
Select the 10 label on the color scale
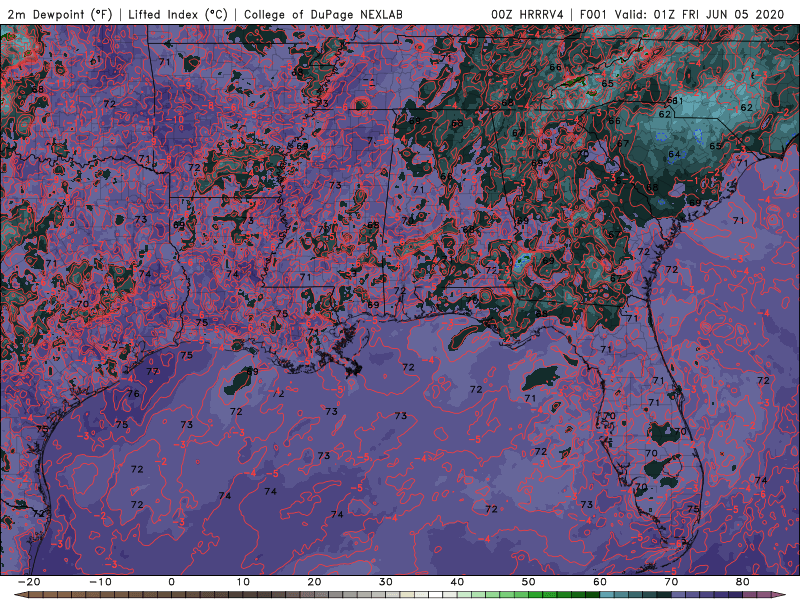click(243, 582)
